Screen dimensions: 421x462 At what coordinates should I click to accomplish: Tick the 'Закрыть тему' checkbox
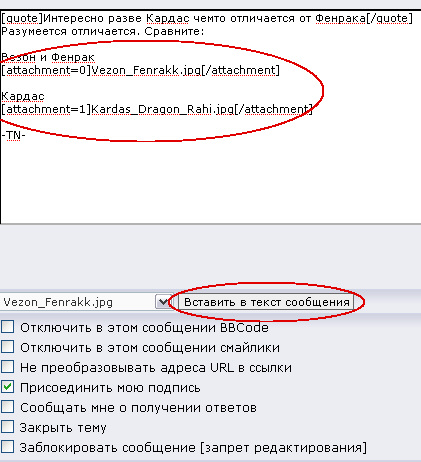pyautogui.click(x=7, y=427)
